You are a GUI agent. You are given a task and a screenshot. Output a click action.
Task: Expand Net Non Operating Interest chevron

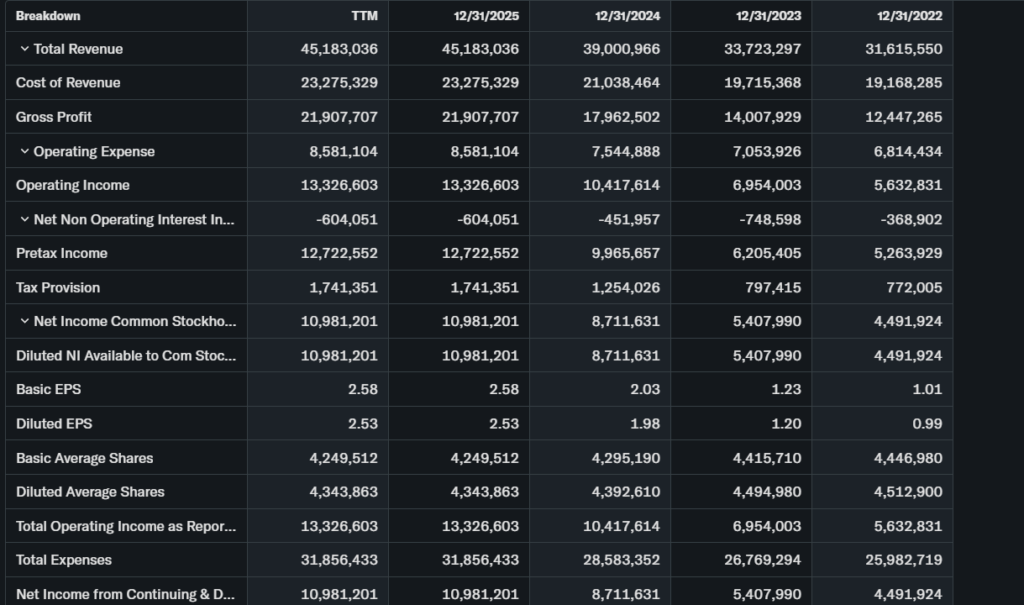[x=24, y=220]
